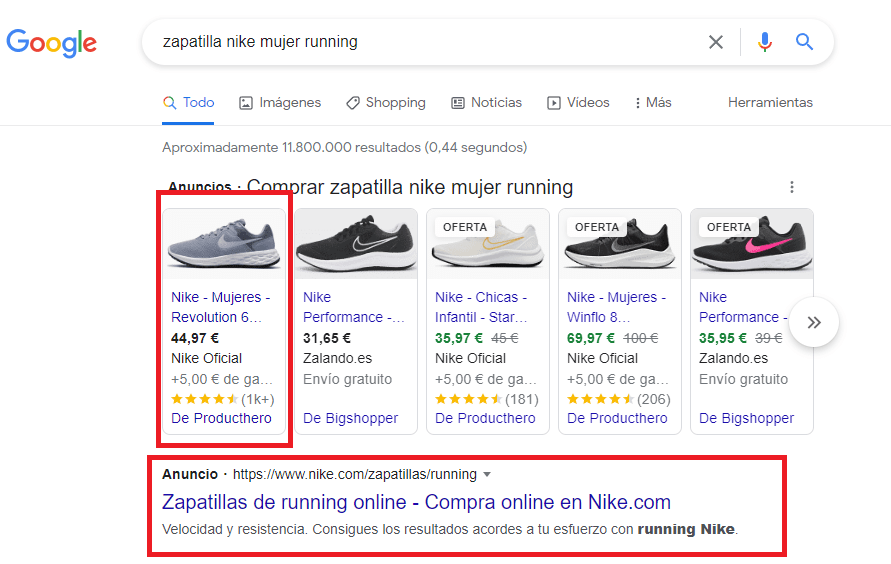The height and width of the screenshot is (564, 891).
Task: Open Nike Performance 35,95 € product title link
Action: (x=743, y=307)
